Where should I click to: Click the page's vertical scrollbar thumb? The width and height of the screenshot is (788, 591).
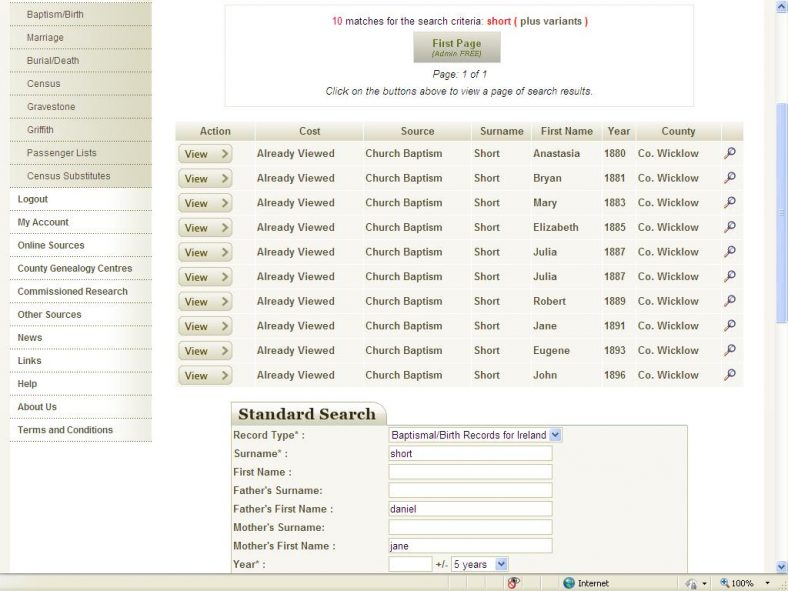point(781,213)
